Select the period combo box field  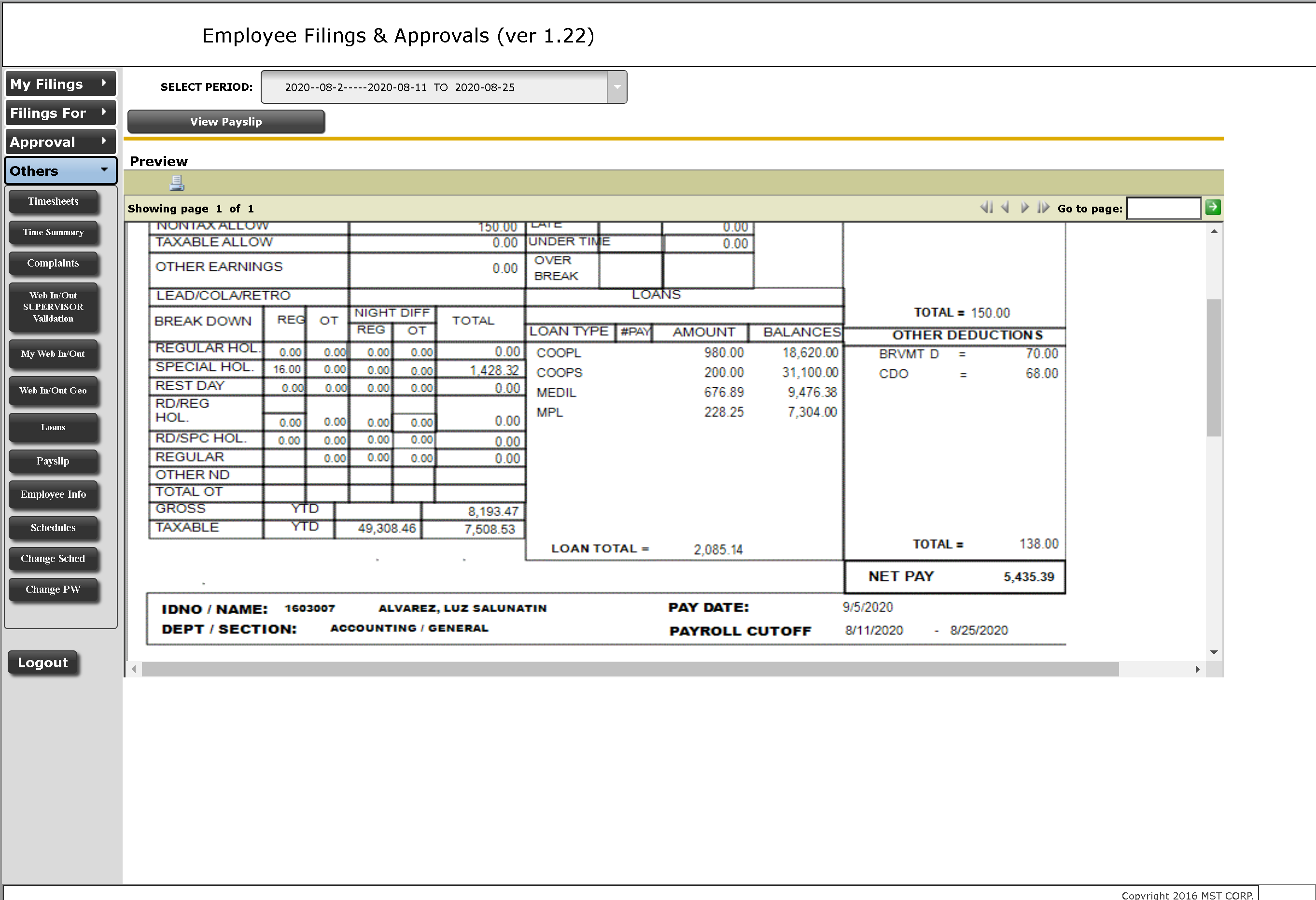point(443,87)
